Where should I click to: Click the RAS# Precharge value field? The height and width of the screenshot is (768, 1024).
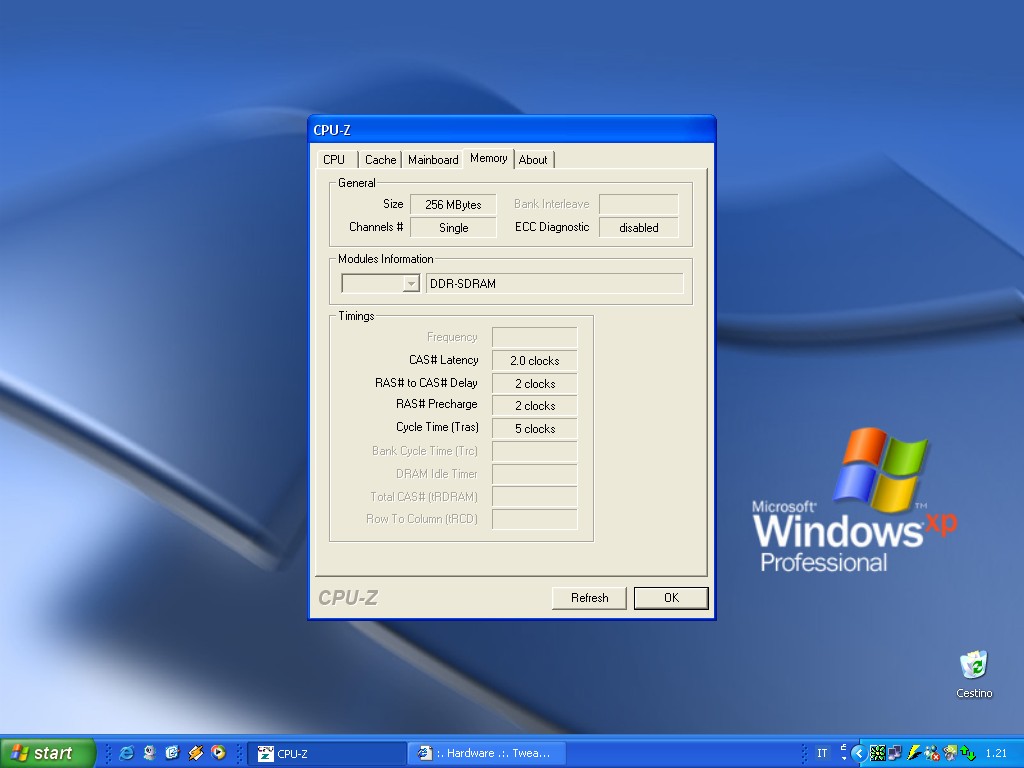point(535,406)
